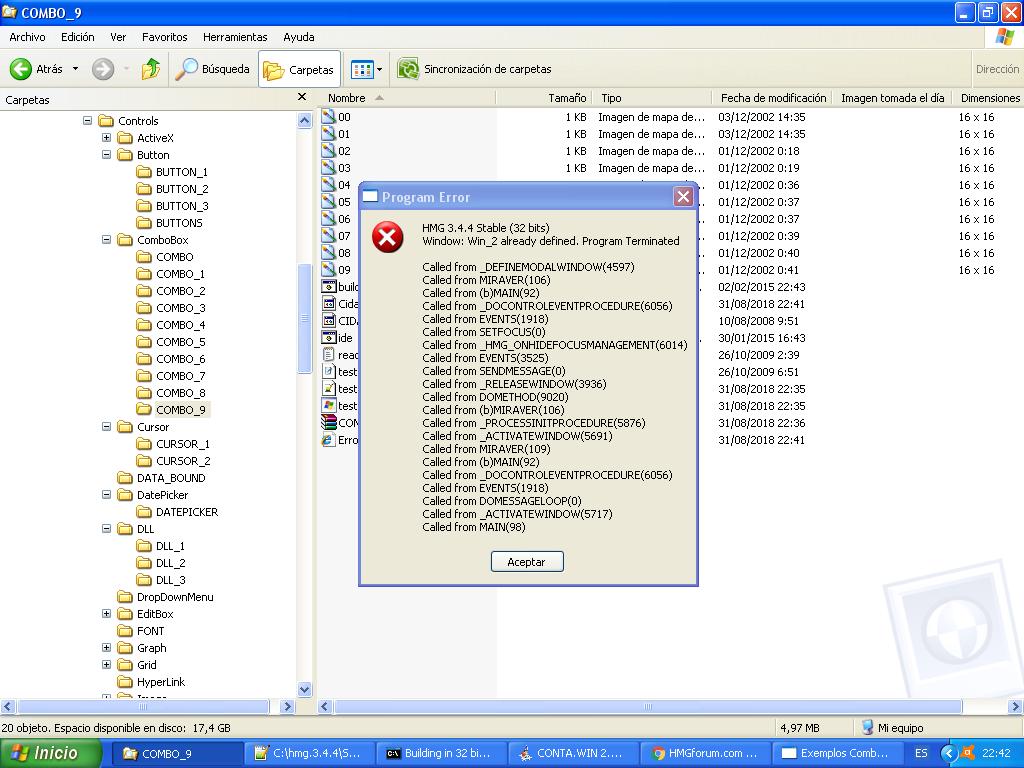This screenshot has width=1024, height=768.
Task: Open the Atrás history dropdown arrow
Action: pos(75,69)
